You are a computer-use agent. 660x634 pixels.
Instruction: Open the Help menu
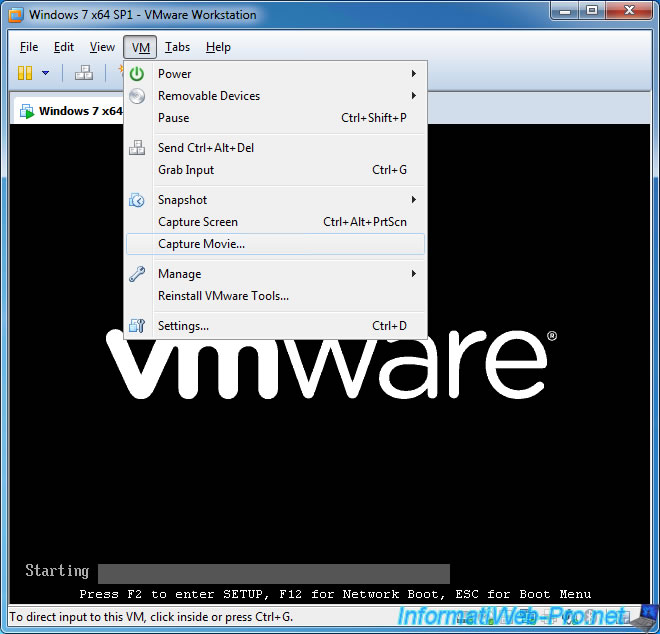point(218,47)
